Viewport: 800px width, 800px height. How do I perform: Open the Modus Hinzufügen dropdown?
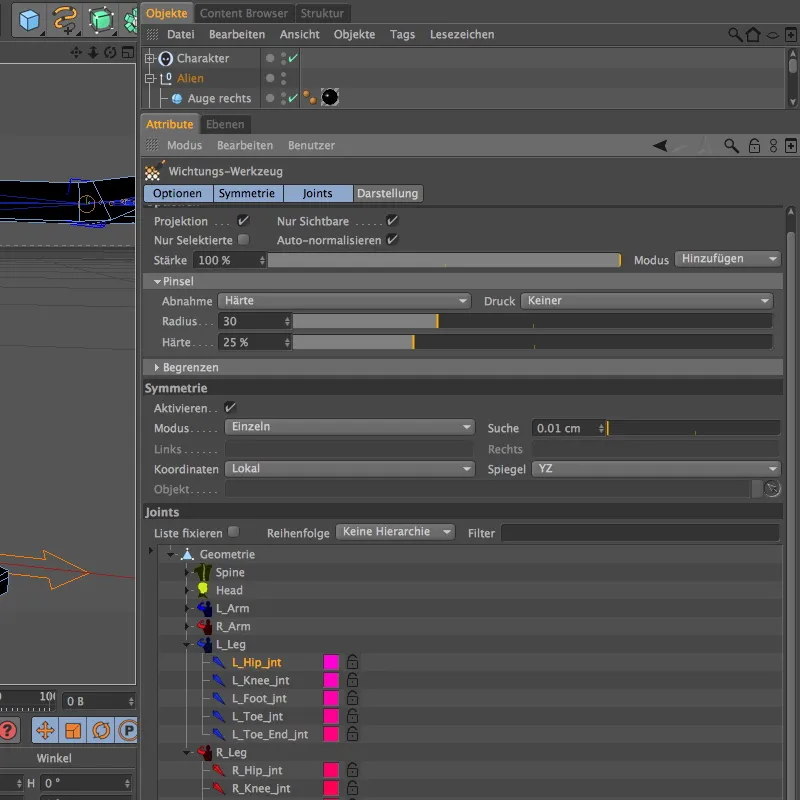coord(728,259)
